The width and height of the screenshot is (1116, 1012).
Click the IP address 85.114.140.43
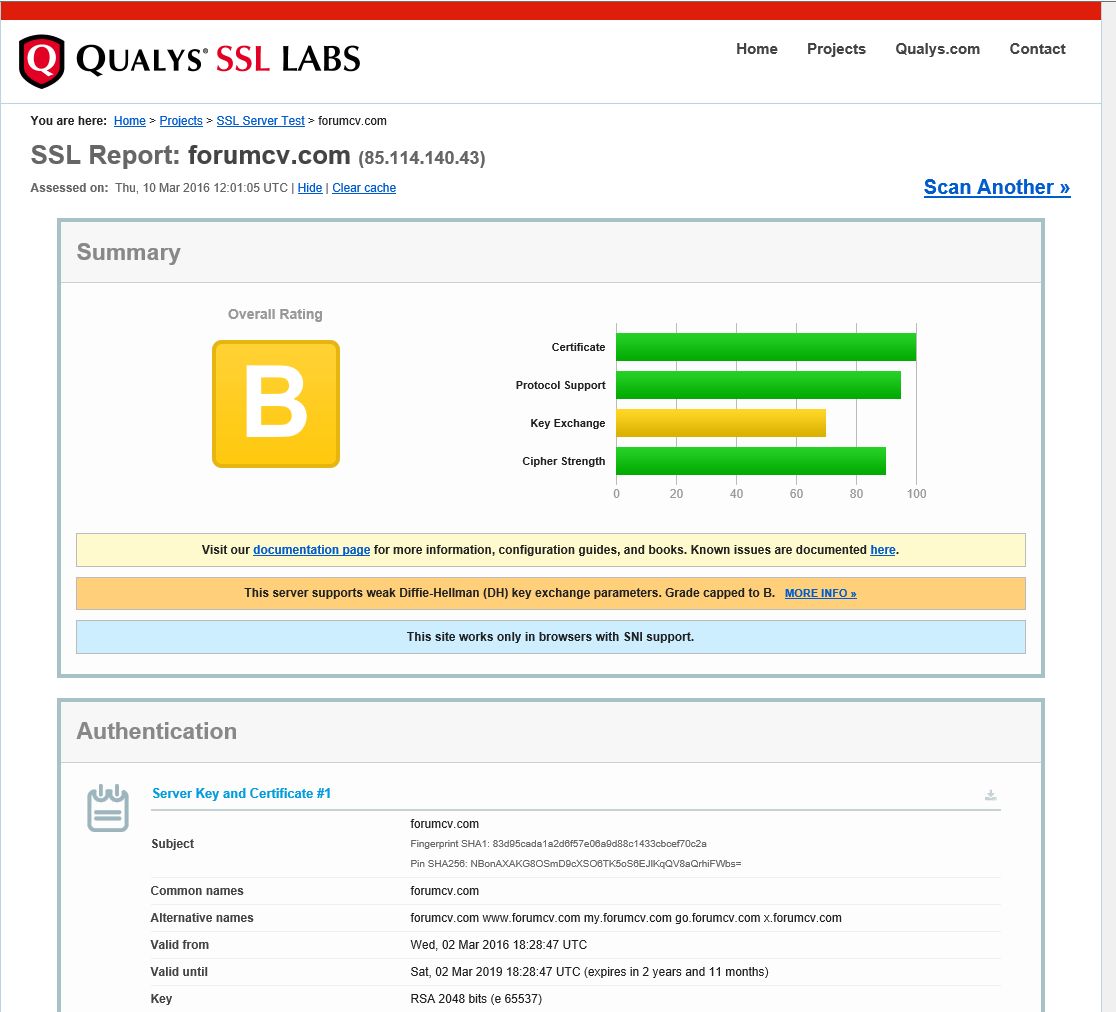[x=422, y=158]
